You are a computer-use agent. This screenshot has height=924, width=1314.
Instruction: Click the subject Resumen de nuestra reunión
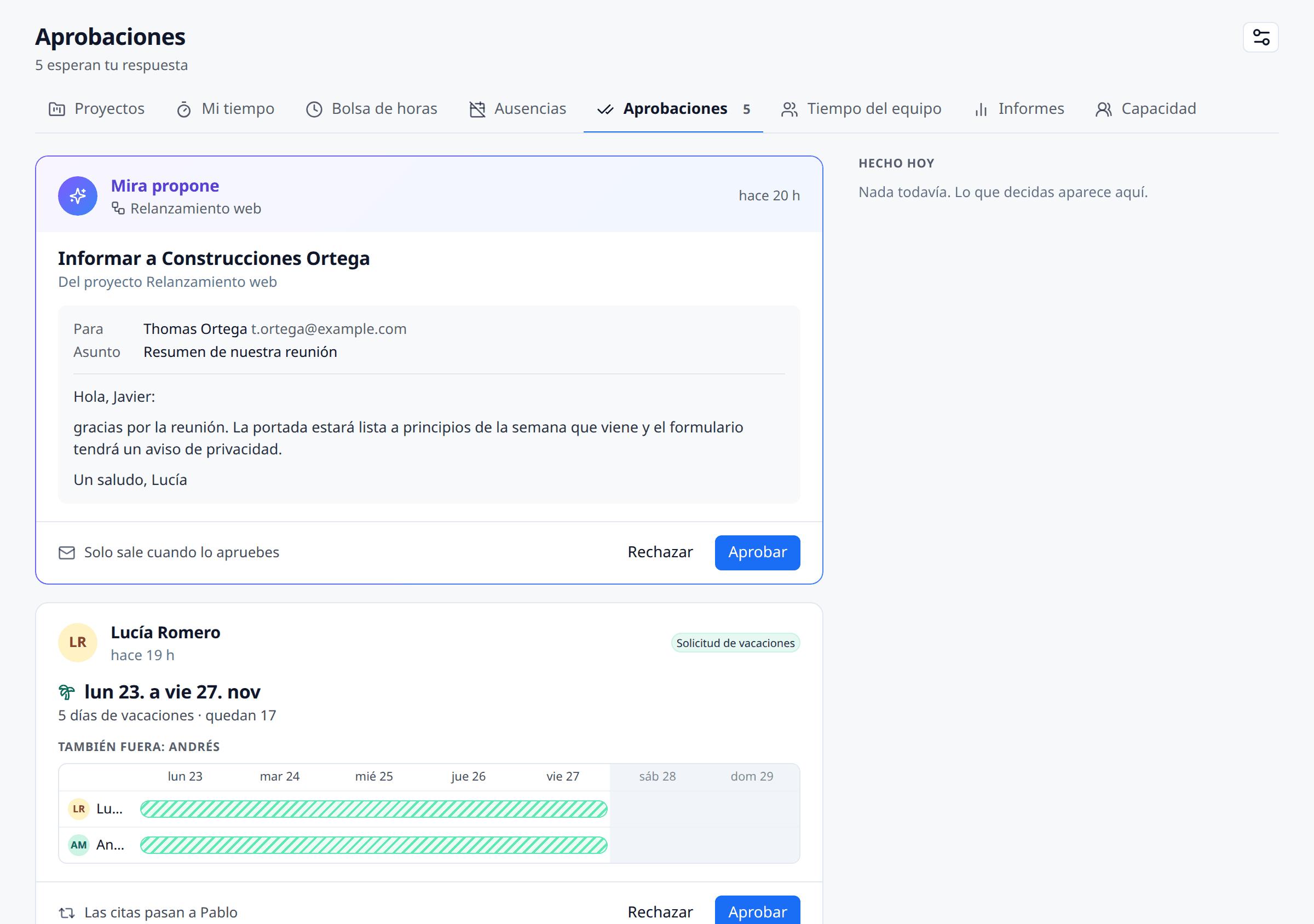(240, 352)
